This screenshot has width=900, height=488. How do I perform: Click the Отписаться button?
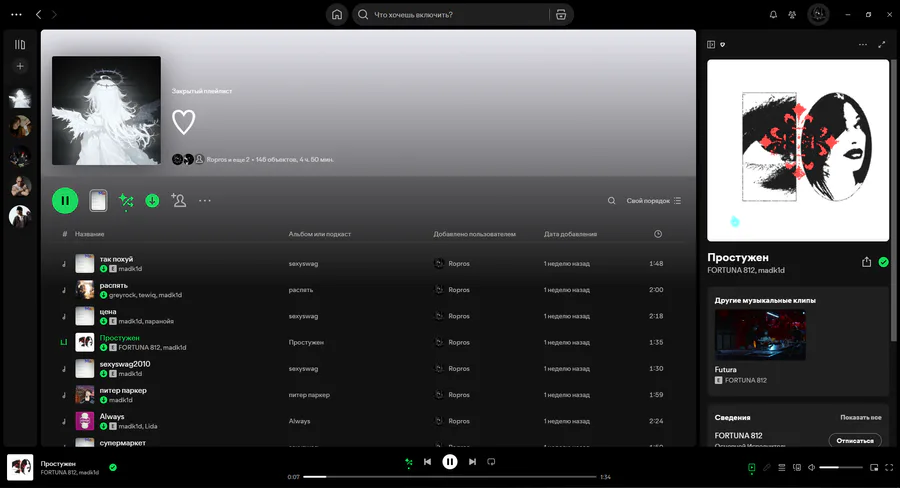855,440
